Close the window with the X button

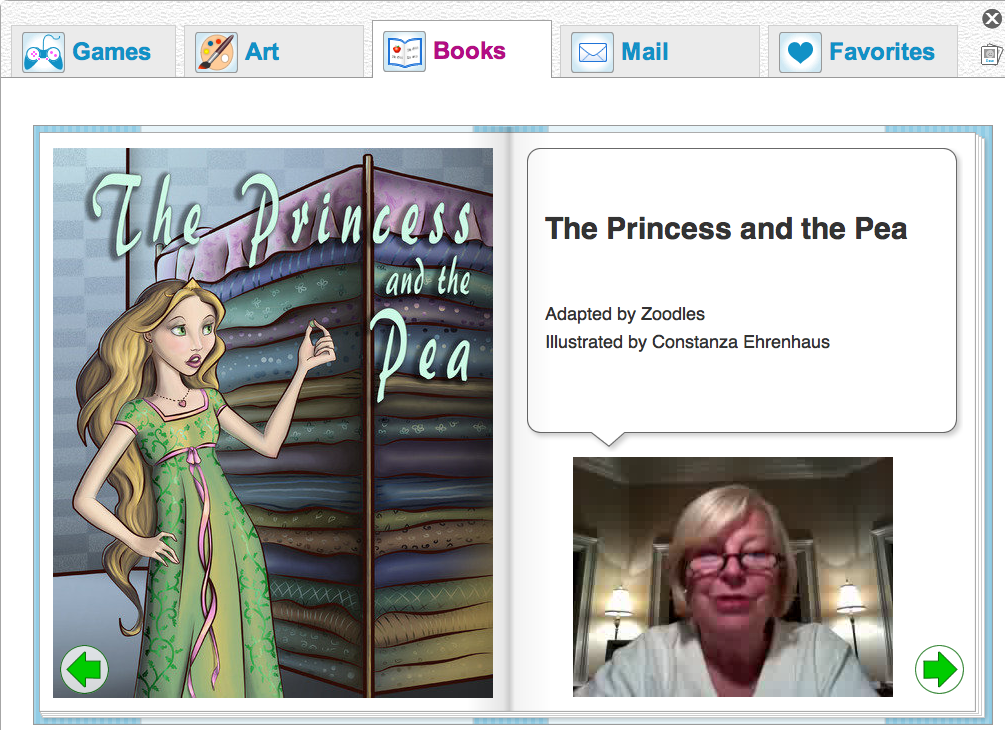click(x=992, y=19)
